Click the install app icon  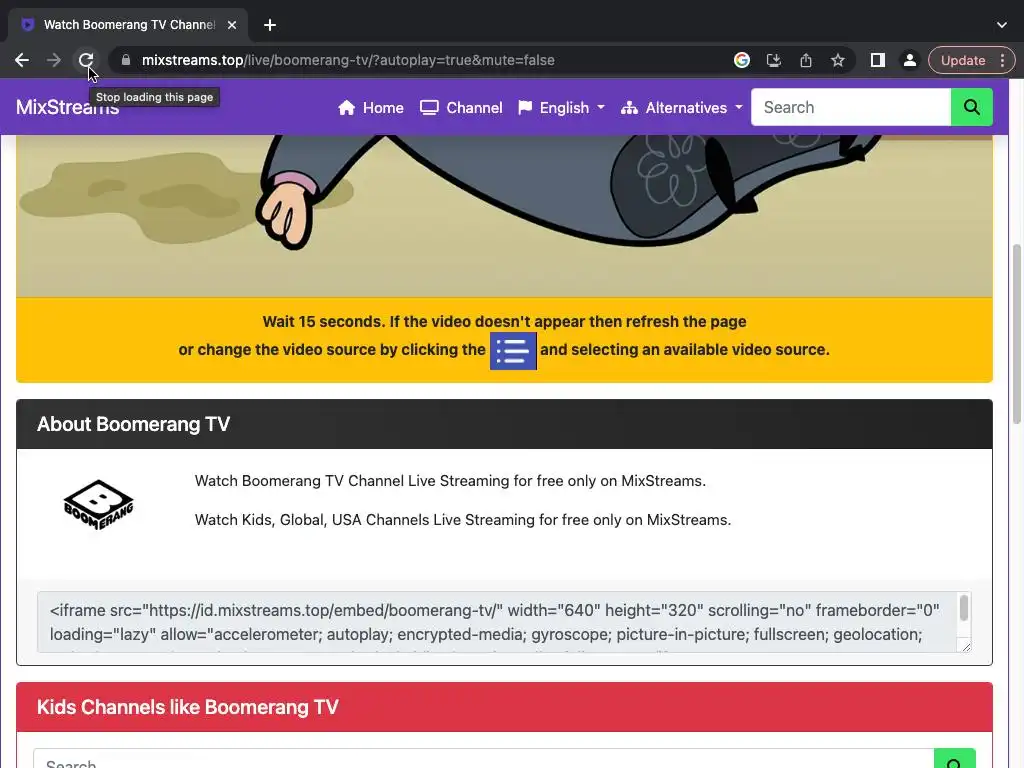pyautogui.click(x=774, y=60)
